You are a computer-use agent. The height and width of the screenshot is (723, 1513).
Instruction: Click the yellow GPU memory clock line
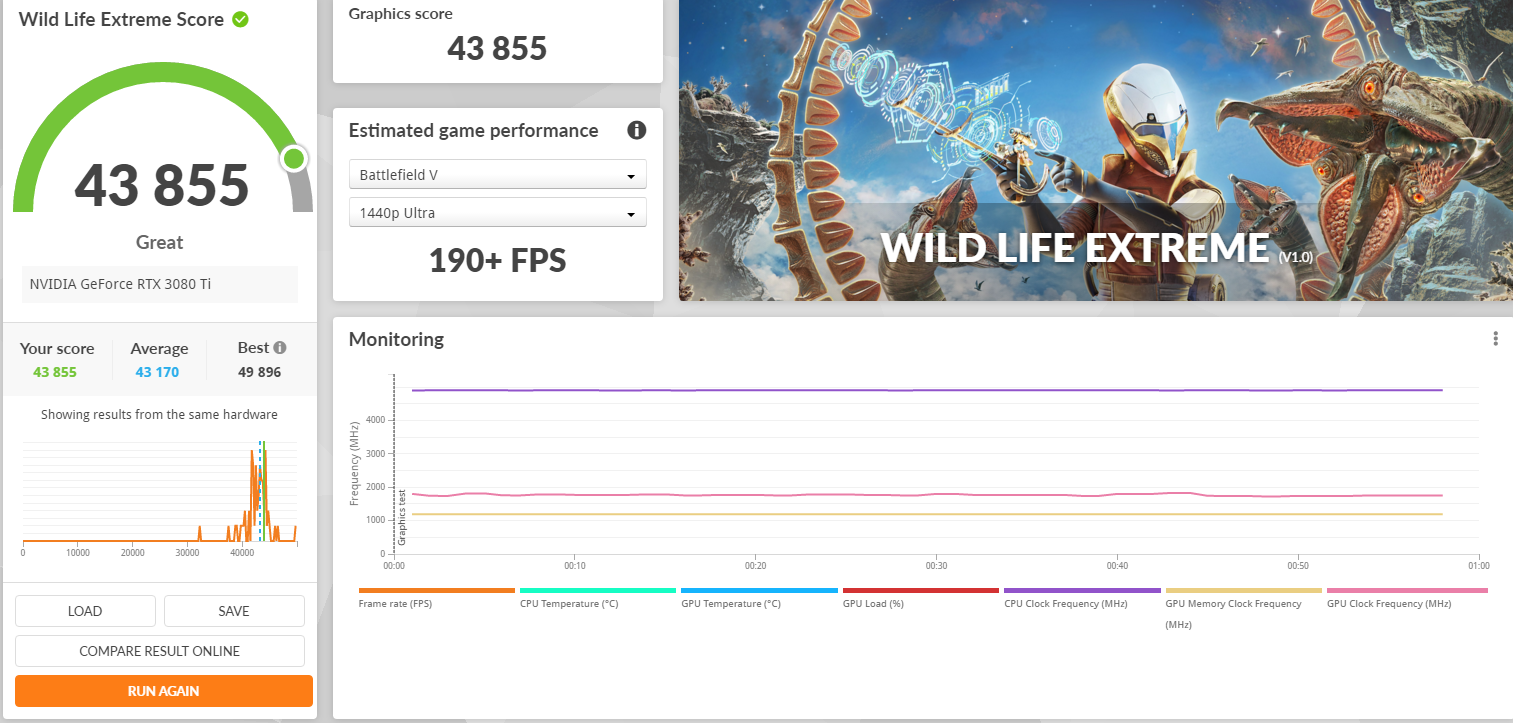(926, 514)
